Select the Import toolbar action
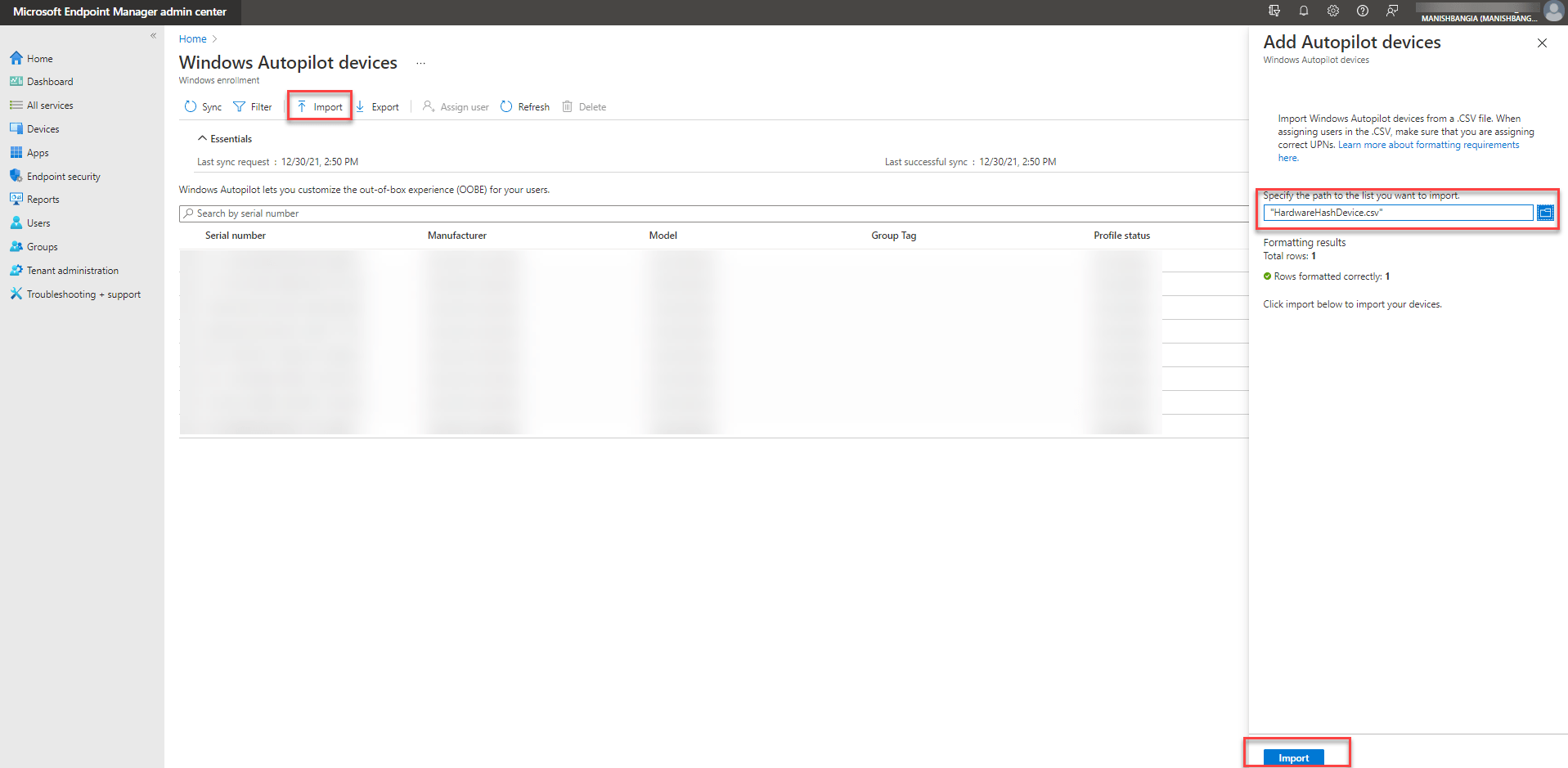Screen dimensions: 1568x768 [319, 106]
